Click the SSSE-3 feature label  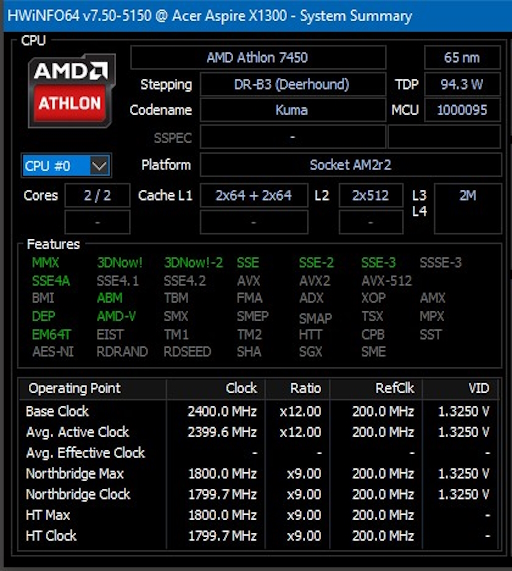pyautogui.click(x=441, y=263)
